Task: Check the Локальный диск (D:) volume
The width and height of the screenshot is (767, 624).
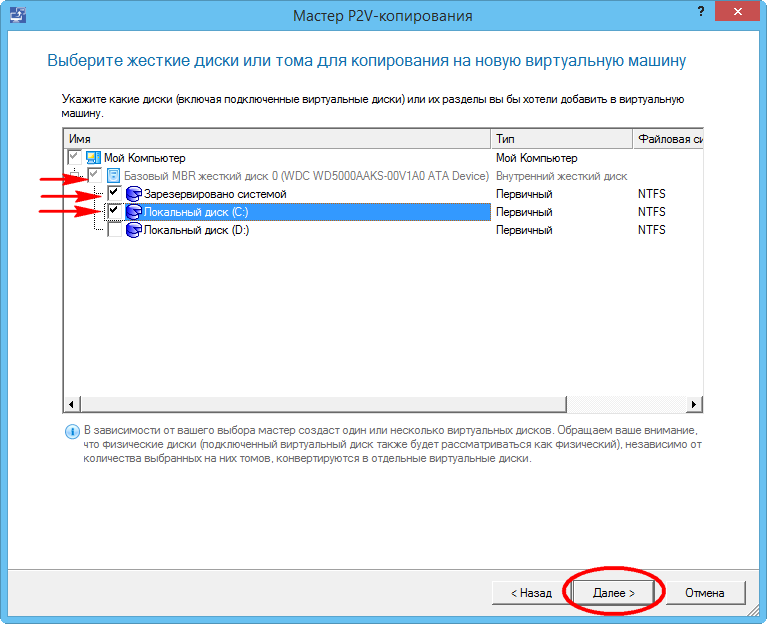Action: (114, 229)
